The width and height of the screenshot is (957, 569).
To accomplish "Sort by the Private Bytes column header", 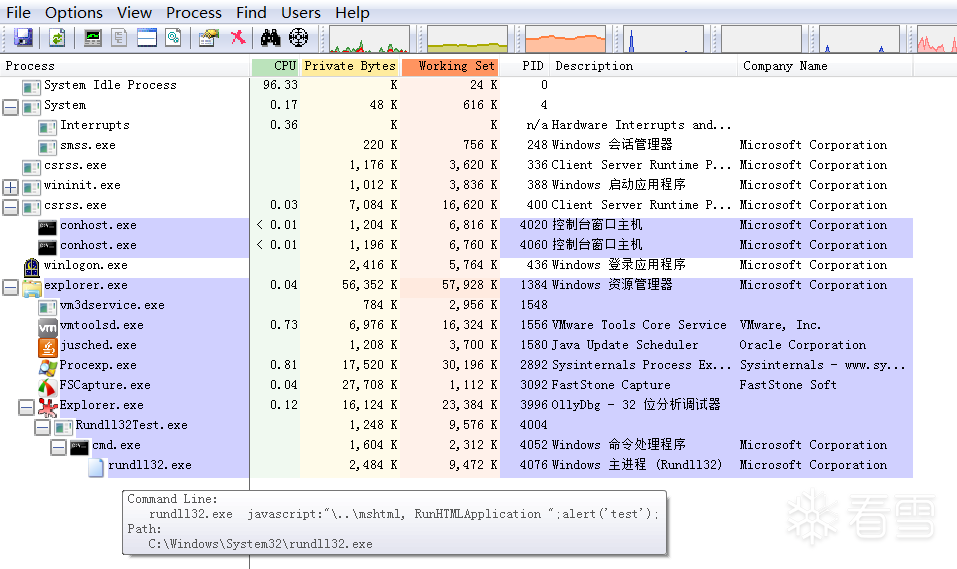I will pos(350,66).
